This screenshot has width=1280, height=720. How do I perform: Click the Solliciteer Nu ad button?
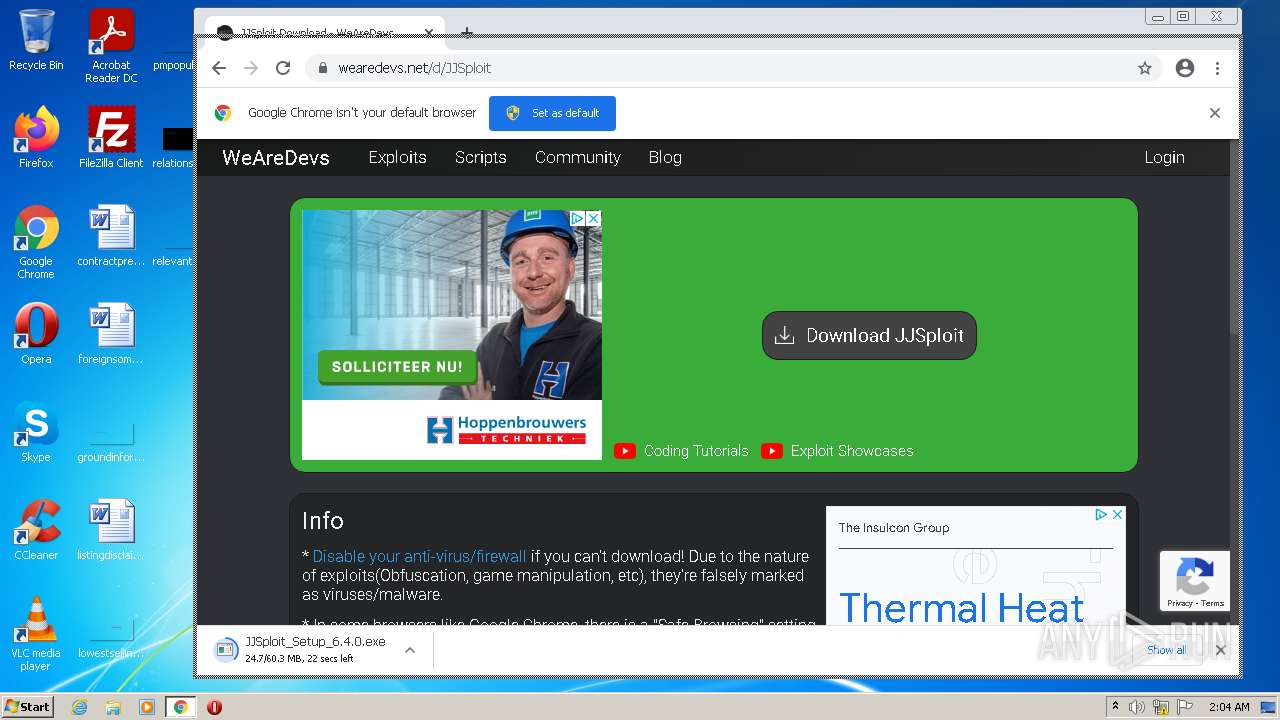396,367
